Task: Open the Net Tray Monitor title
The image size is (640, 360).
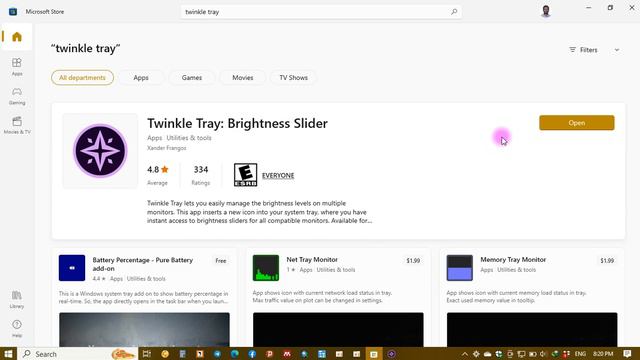Action: pyautogui.click(x=312, y=260)
